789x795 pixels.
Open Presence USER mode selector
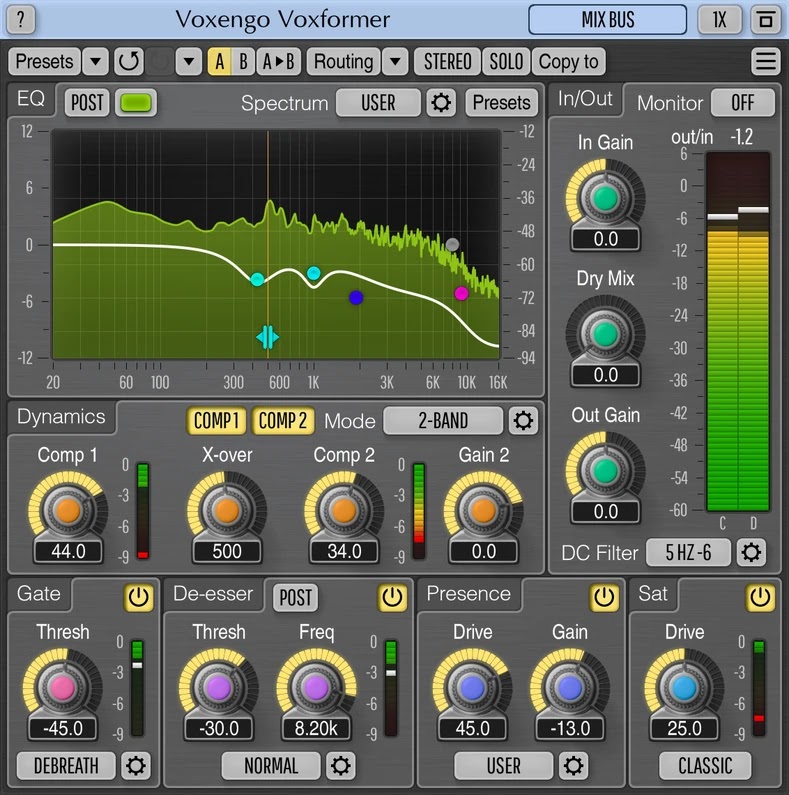[x=504, y=766]
